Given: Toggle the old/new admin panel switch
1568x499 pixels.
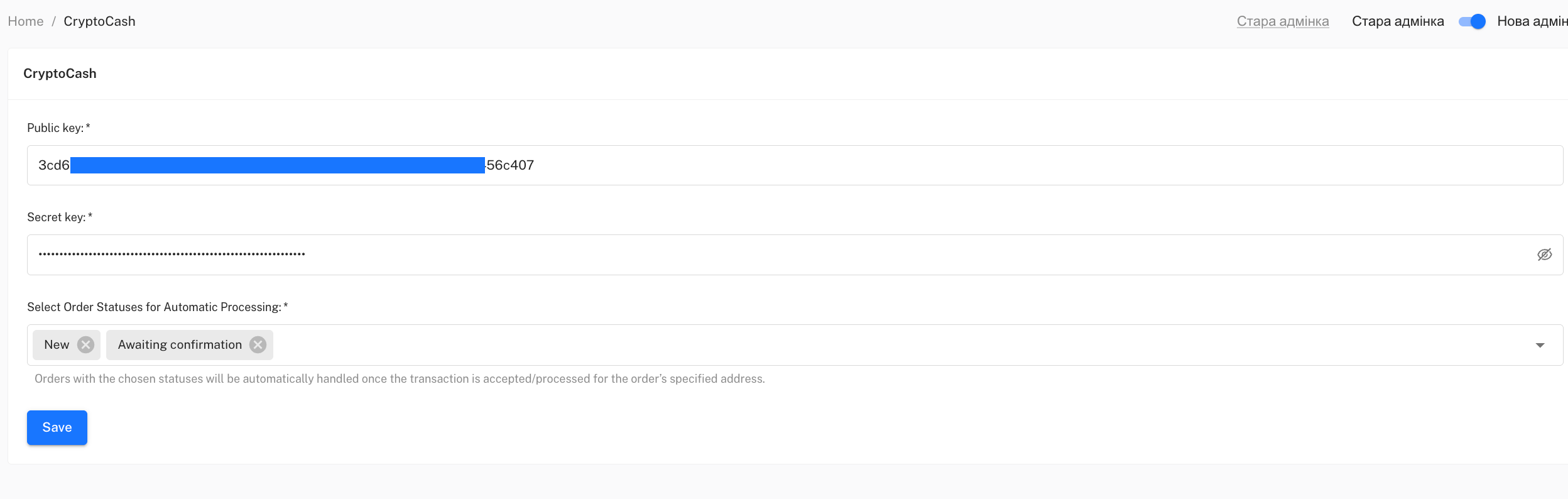Looking at the screenshot, I should (1472, 21).
